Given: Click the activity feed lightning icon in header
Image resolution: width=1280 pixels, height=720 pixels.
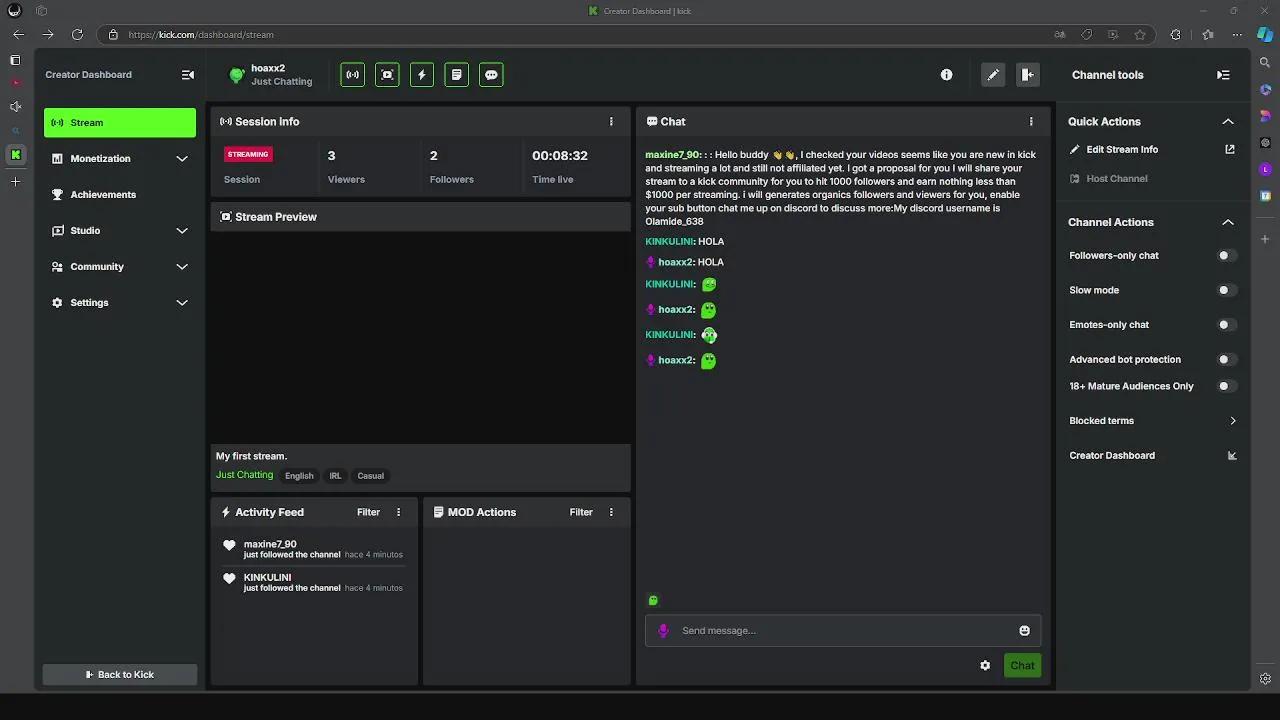Looking at the screenshot, I should (x=422, y=75).
